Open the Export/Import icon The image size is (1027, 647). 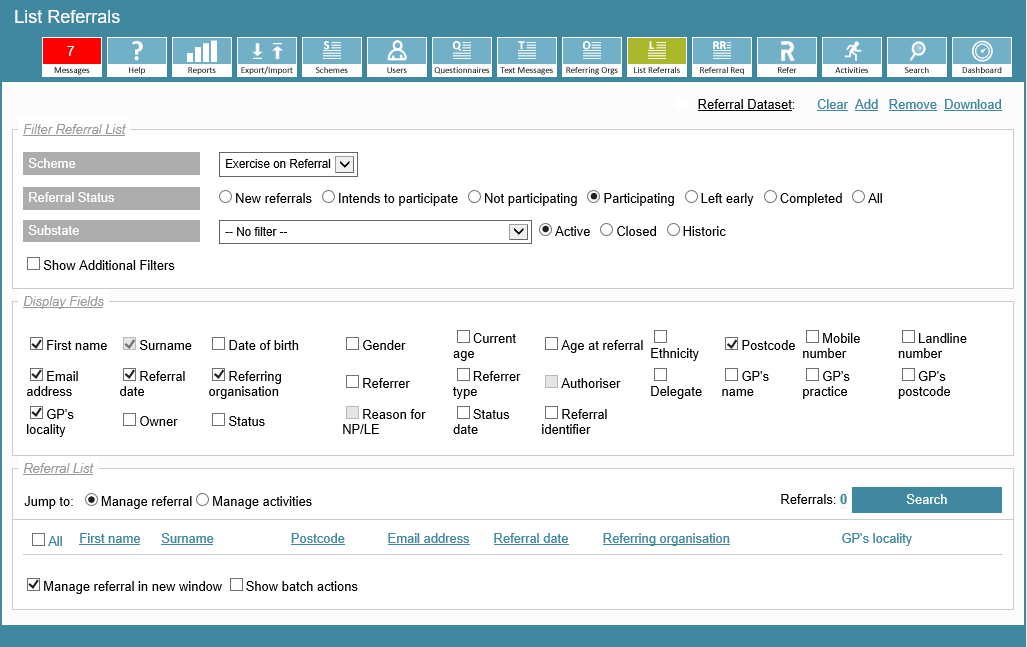click(x=267, y=57)
